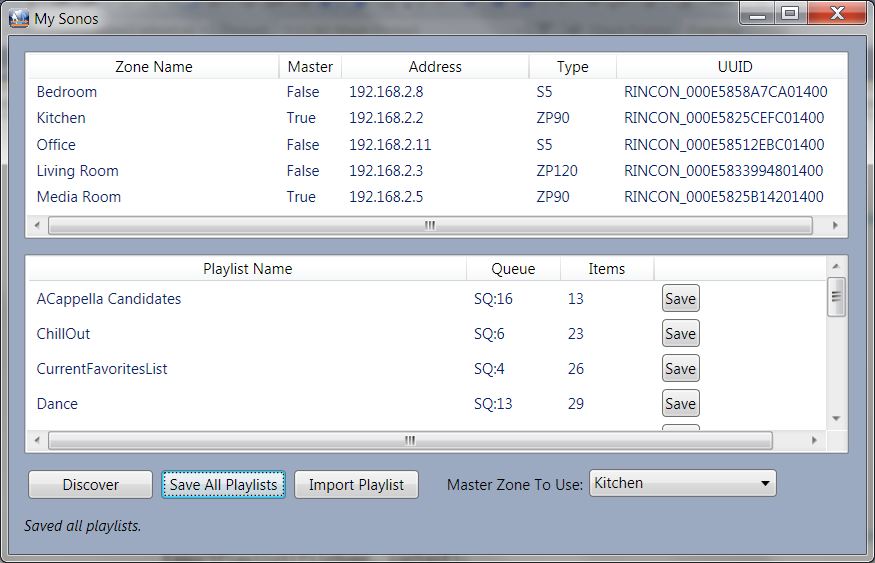
Task: Save the CurrentFavoritesList playlist
Action: click(680, 369)
